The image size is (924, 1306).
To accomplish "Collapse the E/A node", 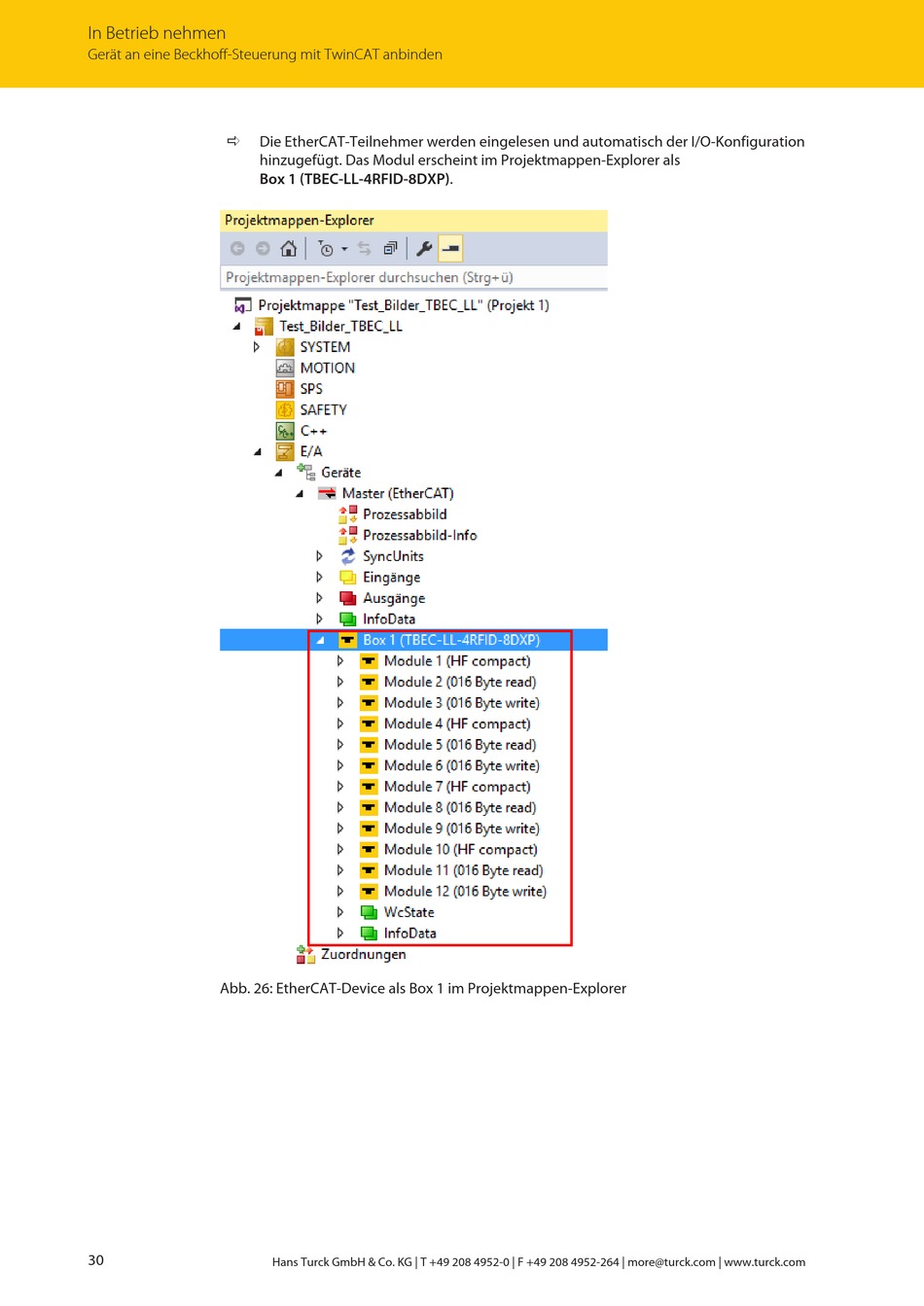I will (258, 452).
